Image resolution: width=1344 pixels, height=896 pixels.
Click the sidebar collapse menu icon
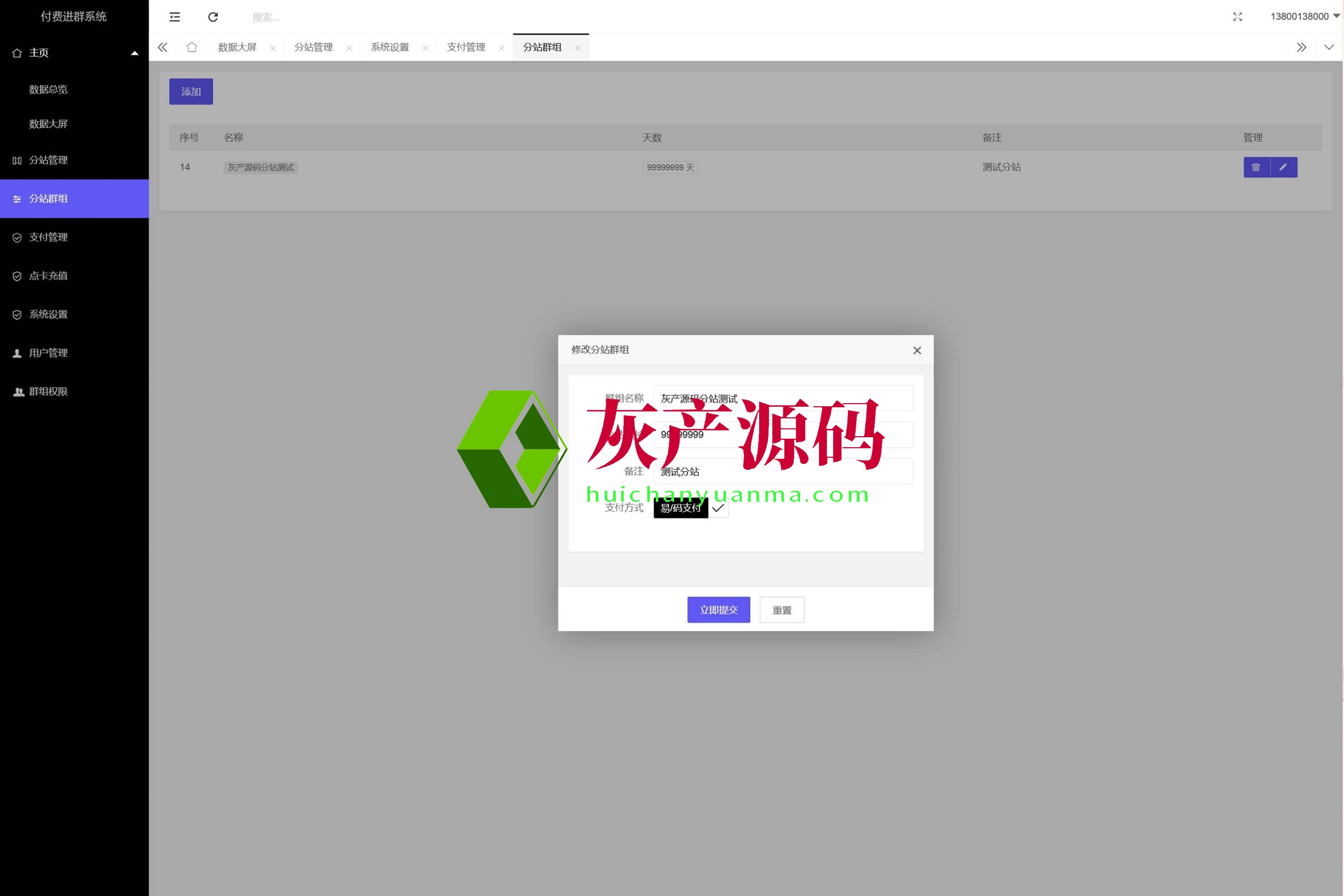[x=175, y=17]
